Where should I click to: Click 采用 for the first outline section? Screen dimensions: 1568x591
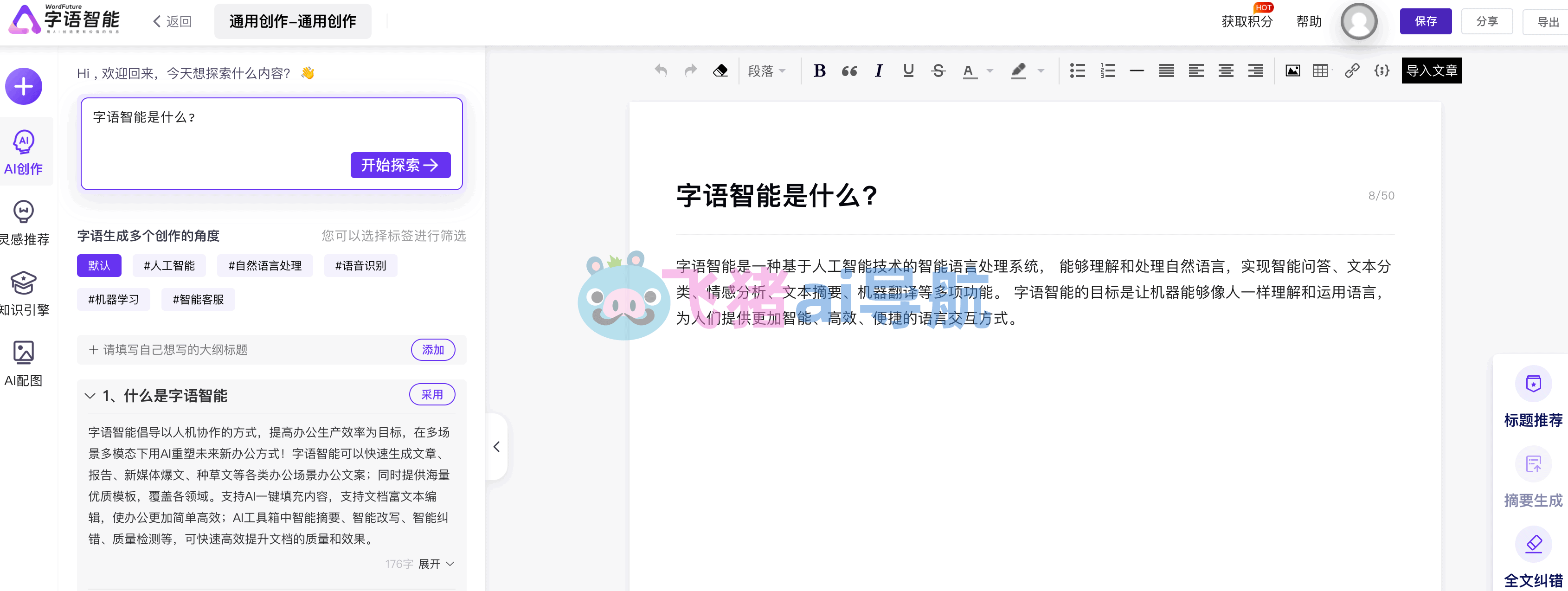pos(432,394)
